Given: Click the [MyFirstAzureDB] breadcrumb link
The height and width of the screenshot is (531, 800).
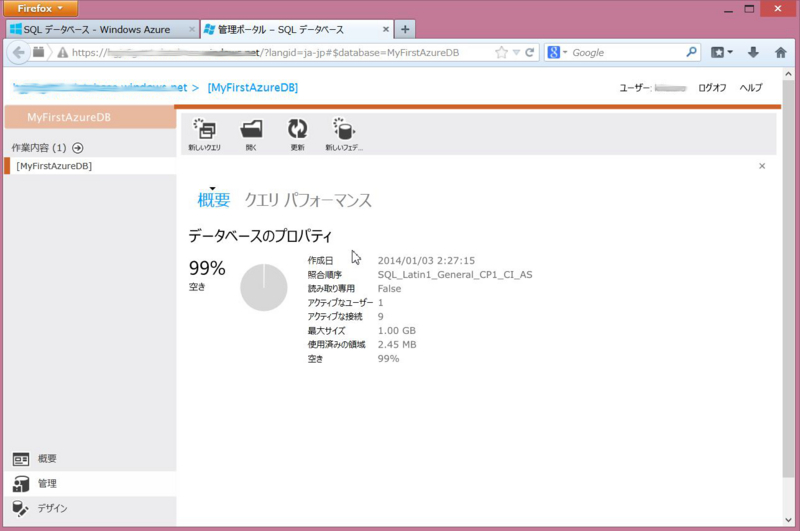Looking at the screenshot, I should tap(253, 88).
